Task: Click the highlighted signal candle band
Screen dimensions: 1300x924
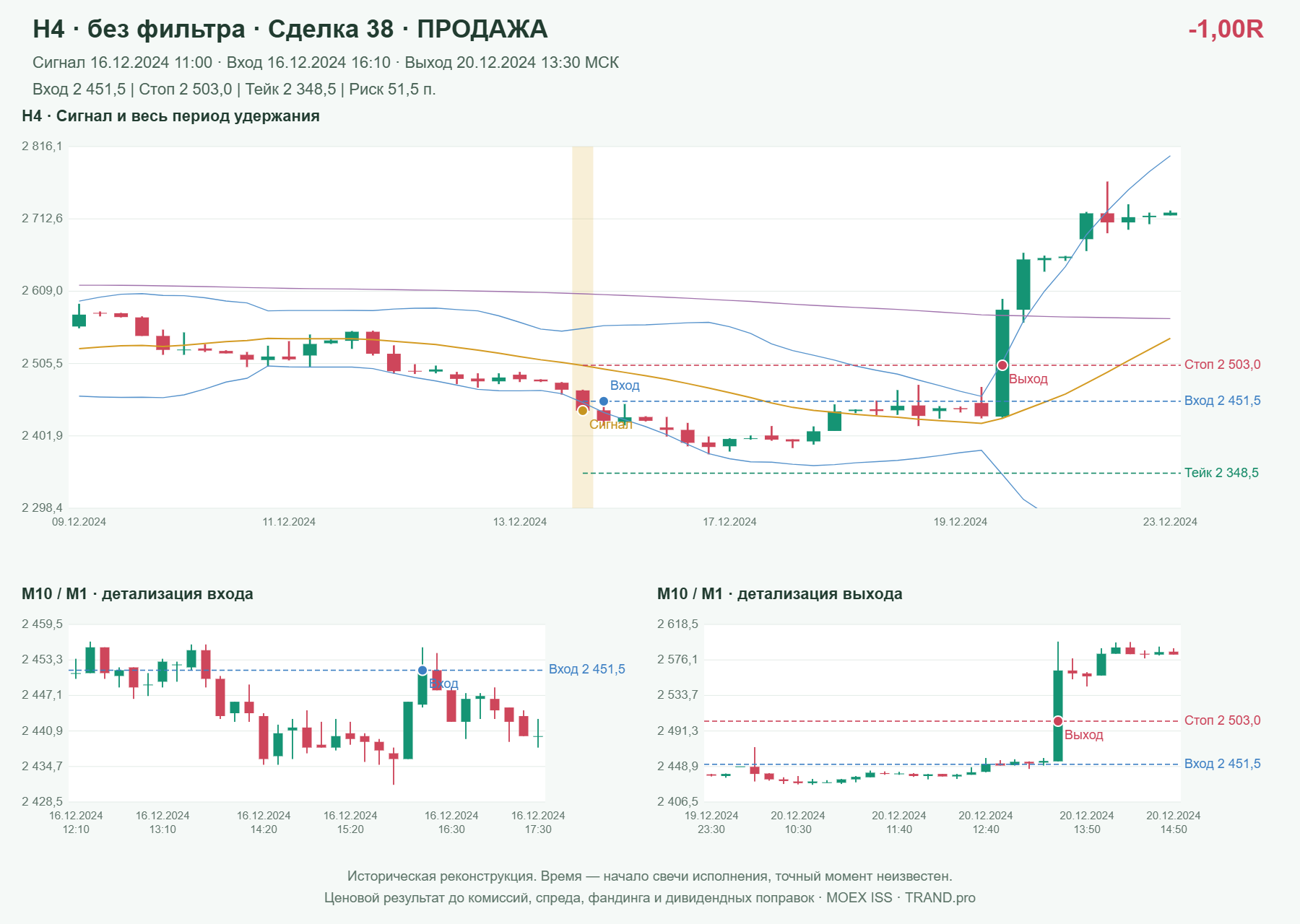Action: point(583,327)
